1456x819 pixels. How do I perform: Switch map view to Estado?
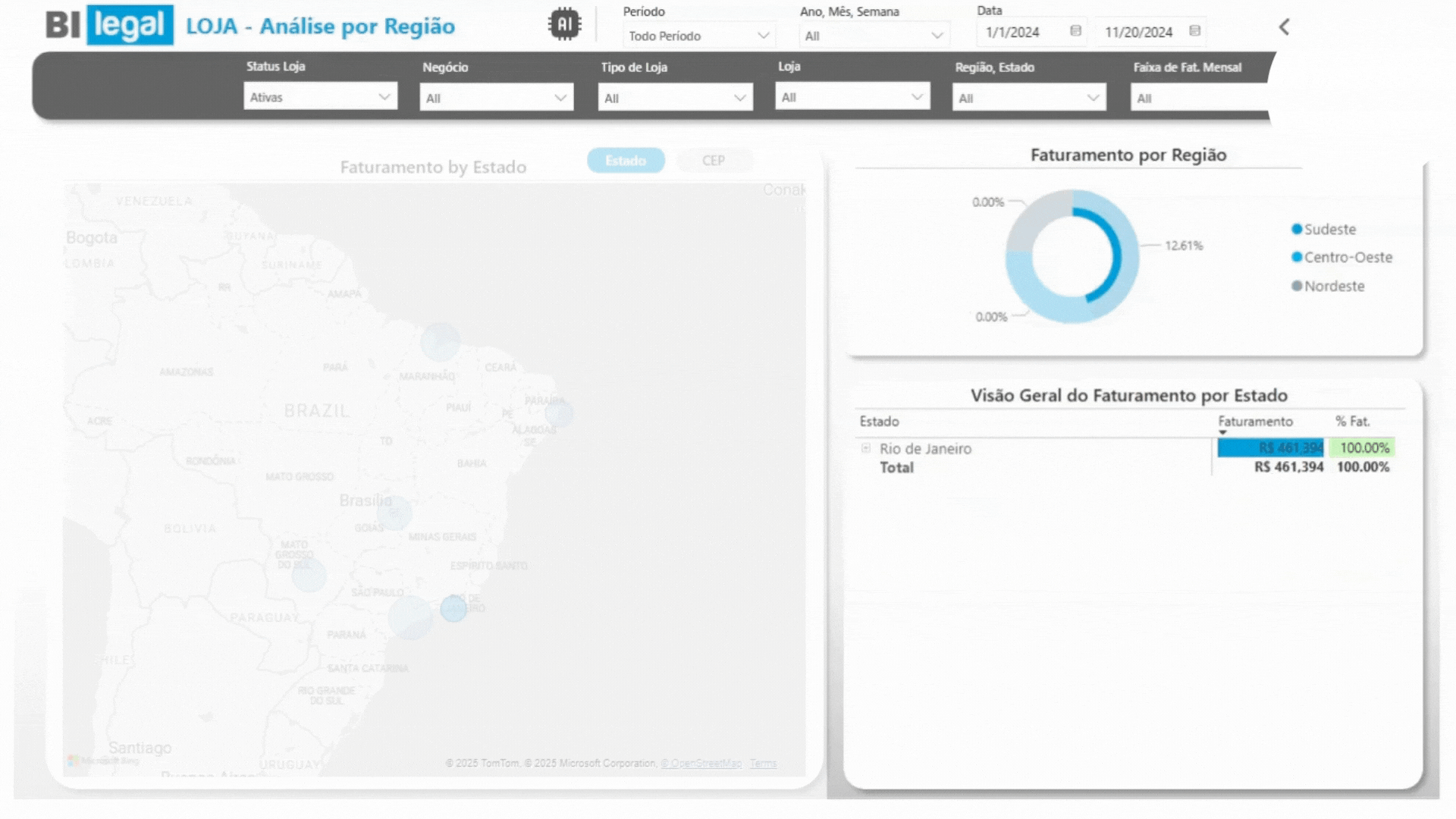click(x=626, y=161)
